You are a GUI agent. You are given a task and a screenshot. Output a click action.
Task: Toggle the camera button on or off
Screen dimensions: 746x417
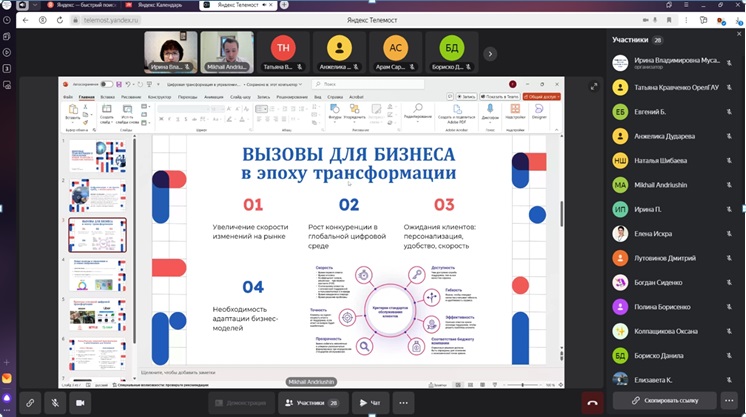click(x=81, y=402)
